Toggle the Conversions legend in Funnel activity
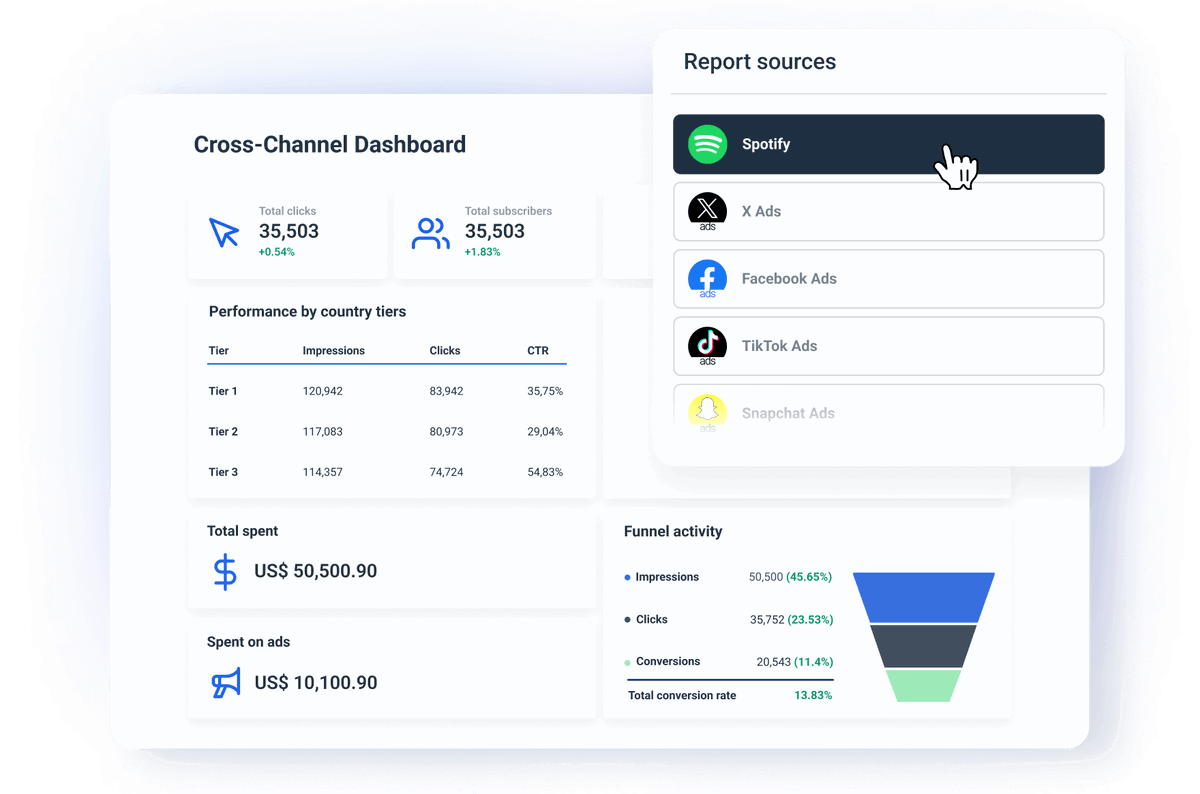The height and width of the screenshot is (794, 1200). click(x=668, y=661)
